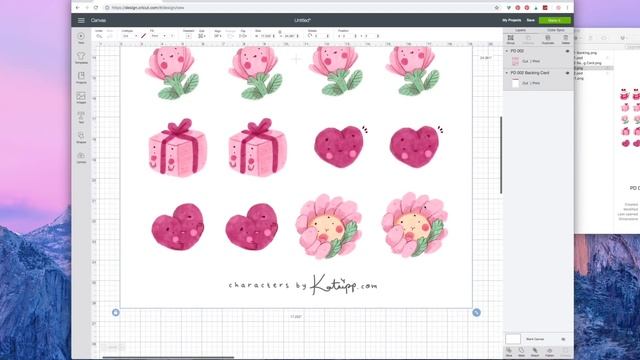This screenshot has width=640, height=360.
Task: Click the red dark square browser extension icon
Action: (x=545, y=7)
